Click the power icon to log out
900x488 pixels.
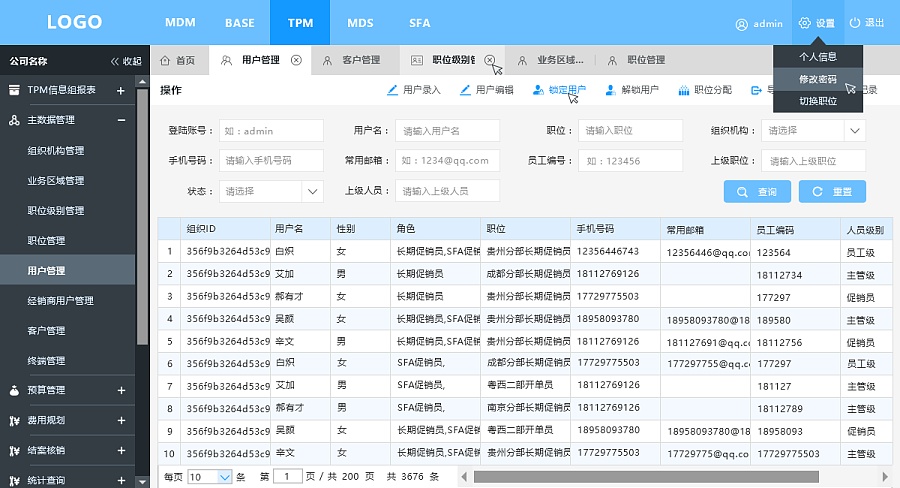pos(855,23)
